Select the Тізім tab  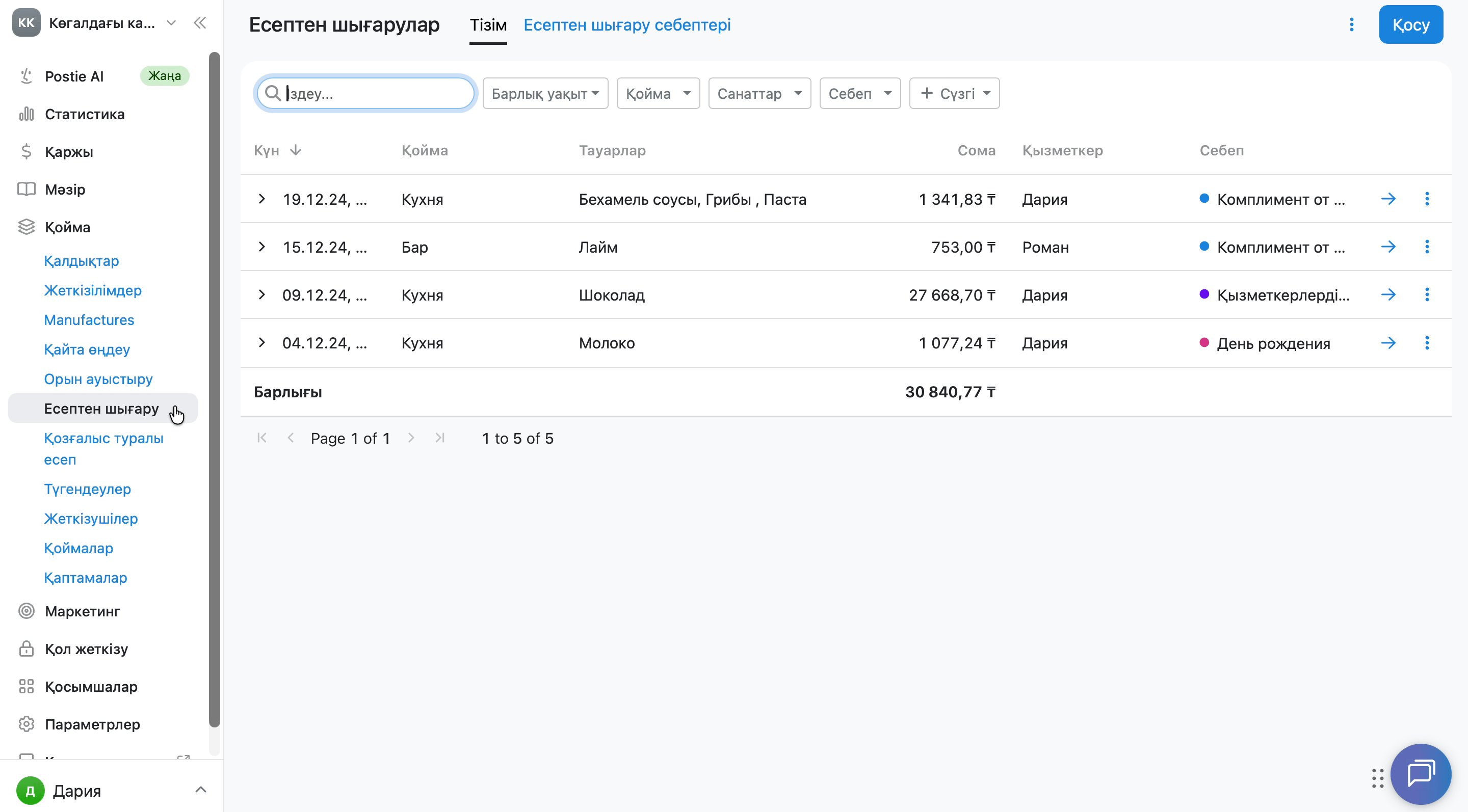coord(488,25)
